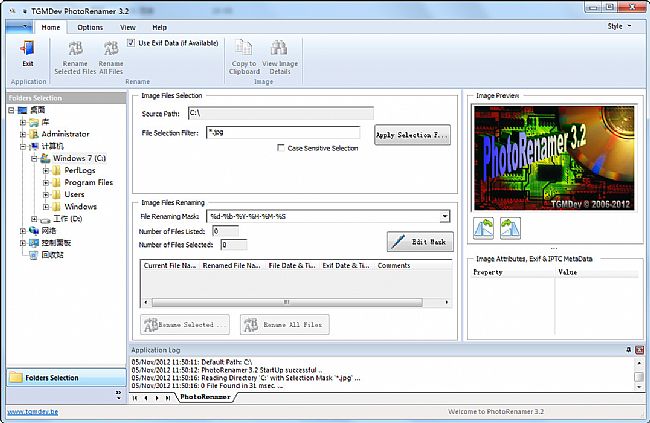Open the Options ribbon tab
This screenshot has height=423, width=650.
tap(90, 27)
